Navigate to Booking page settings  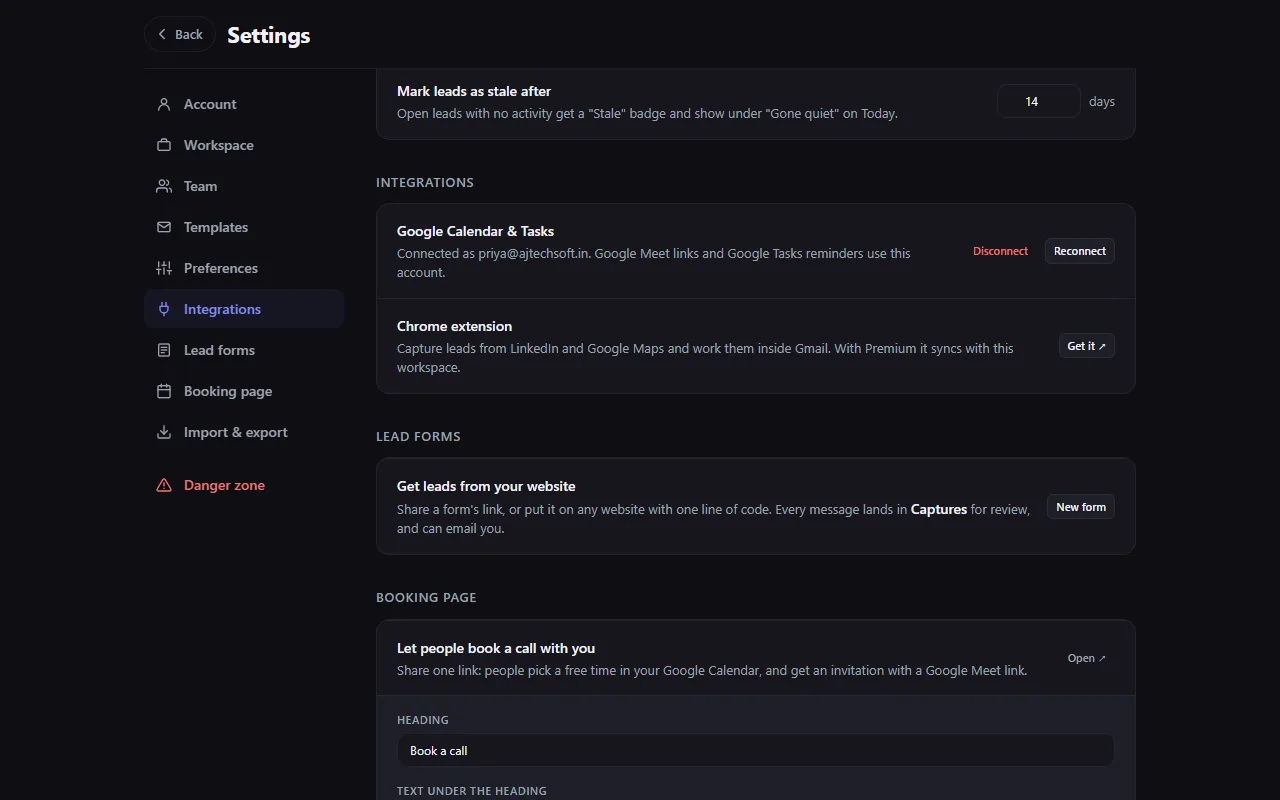point(244,391)
